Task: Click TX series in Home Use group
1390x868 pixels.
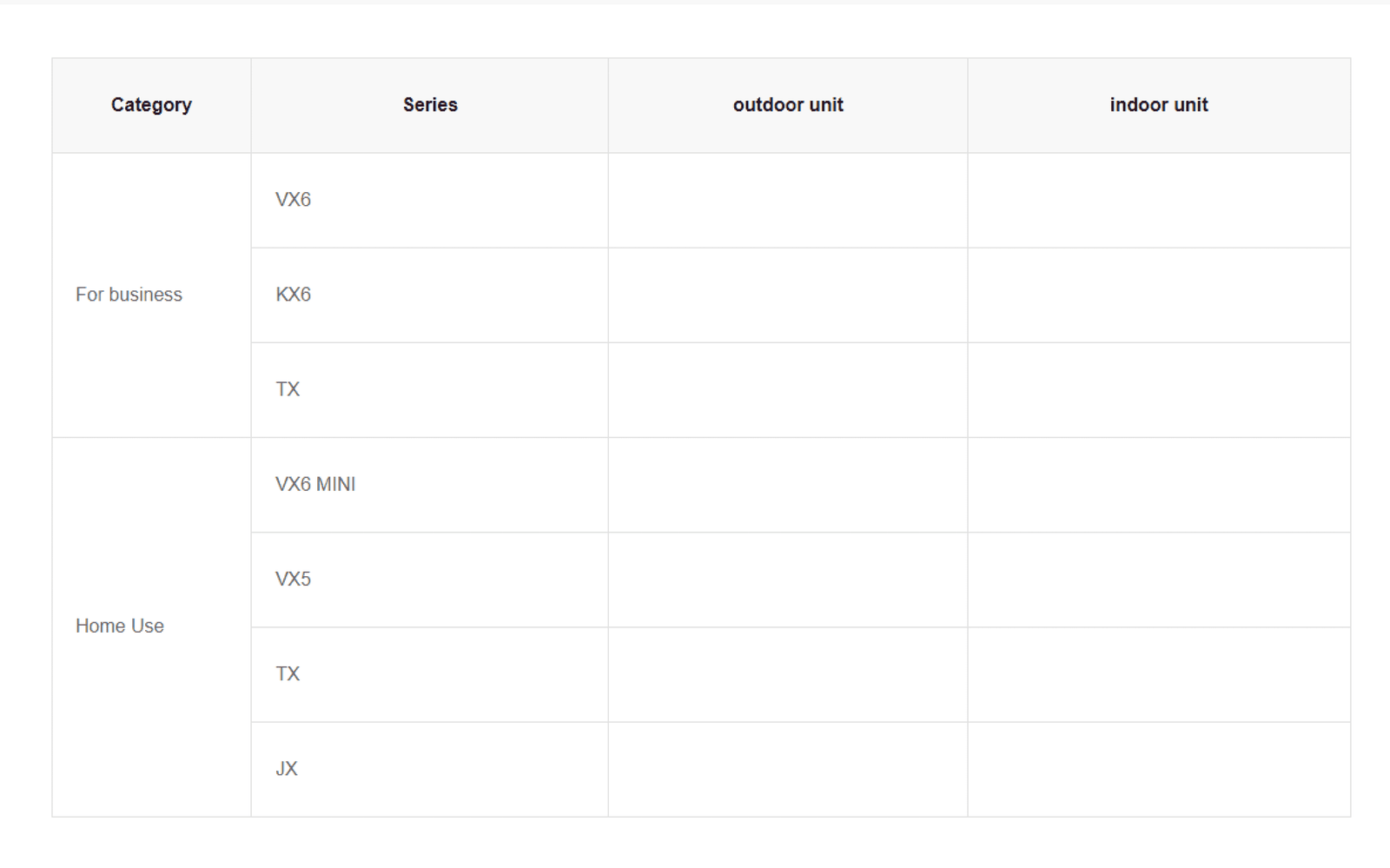Action: point(288,673)
